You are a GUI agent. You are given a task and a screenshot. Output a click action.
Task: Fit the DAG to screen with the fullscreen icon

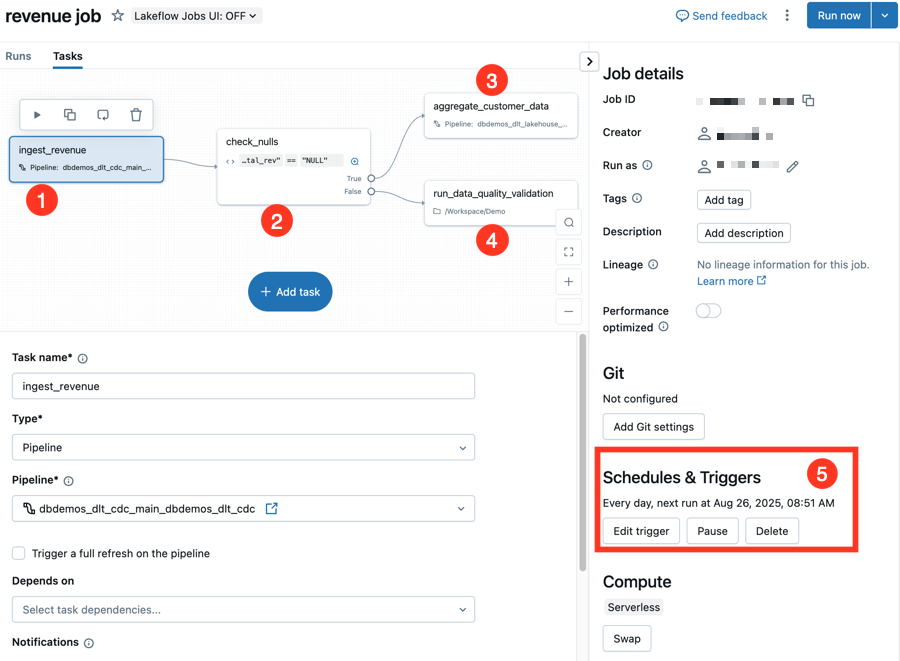(x=569, y=251)
